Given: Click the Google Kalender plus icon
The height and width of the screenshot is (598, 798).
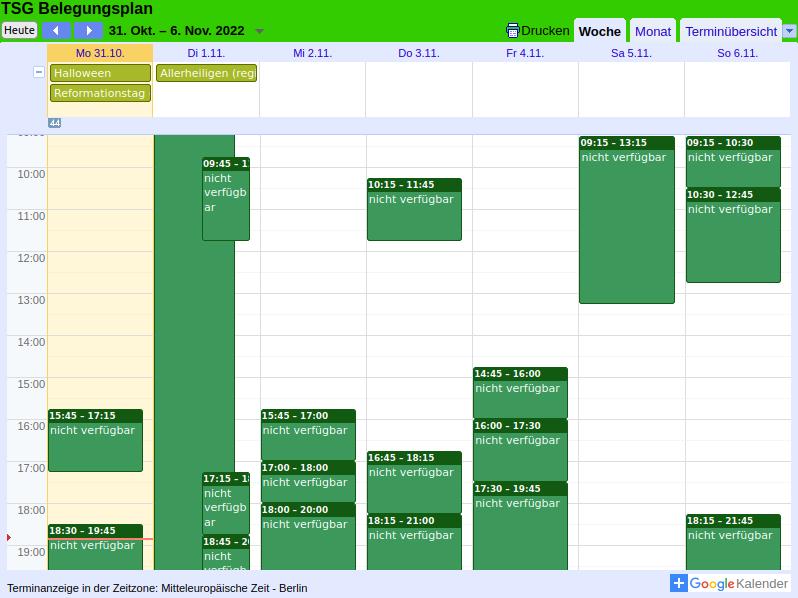Looking at the screenshot, I should click(679, 583).
